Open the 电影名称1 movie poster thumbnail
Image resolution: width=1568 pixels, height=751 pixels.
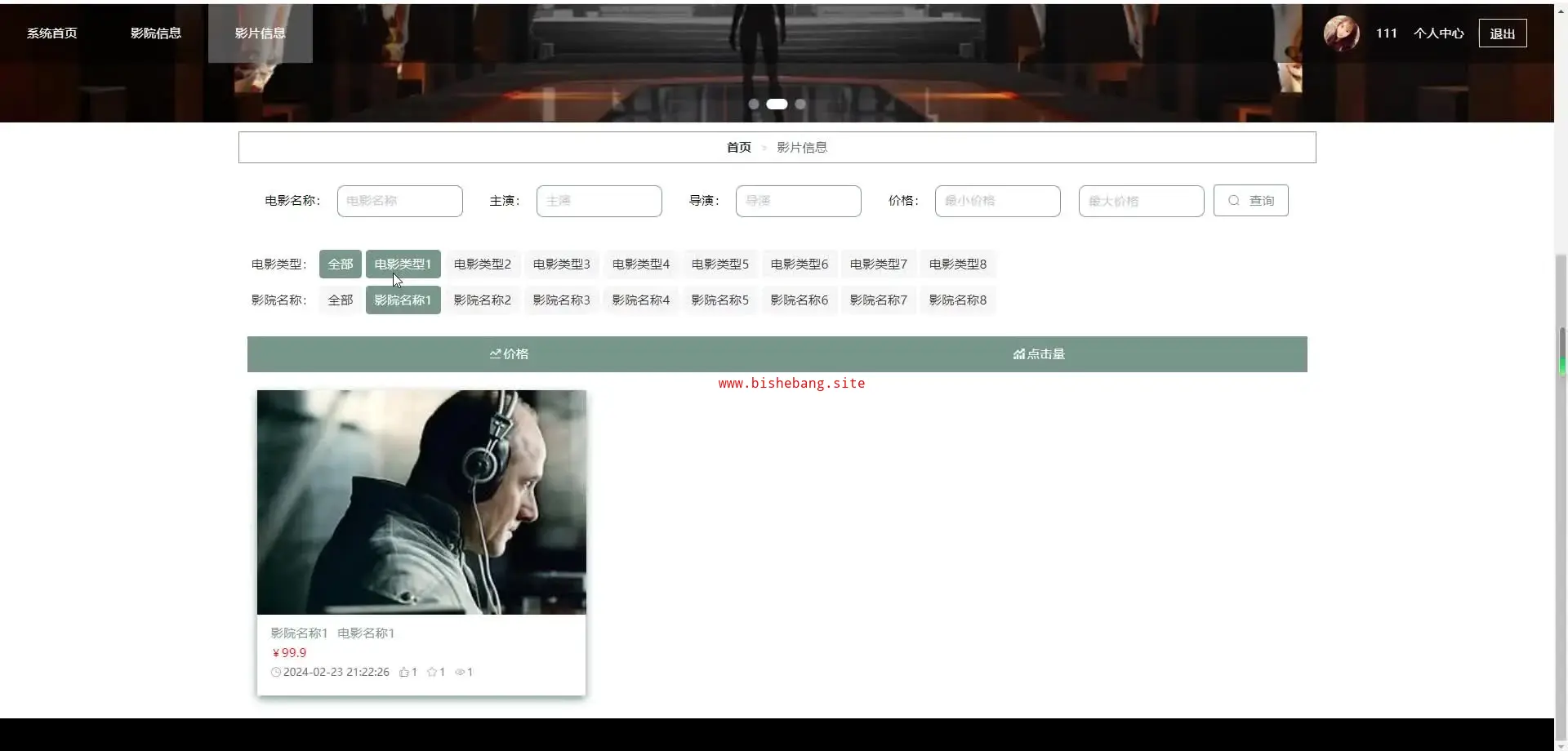(x=421, y=502)
